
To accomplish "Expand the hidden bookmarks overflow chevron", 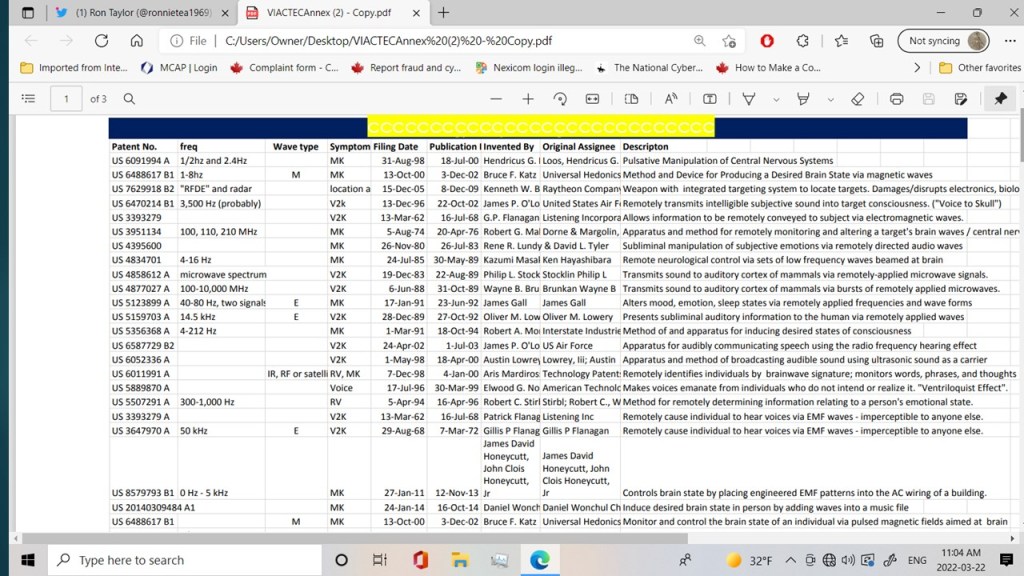I will point(917,68).
